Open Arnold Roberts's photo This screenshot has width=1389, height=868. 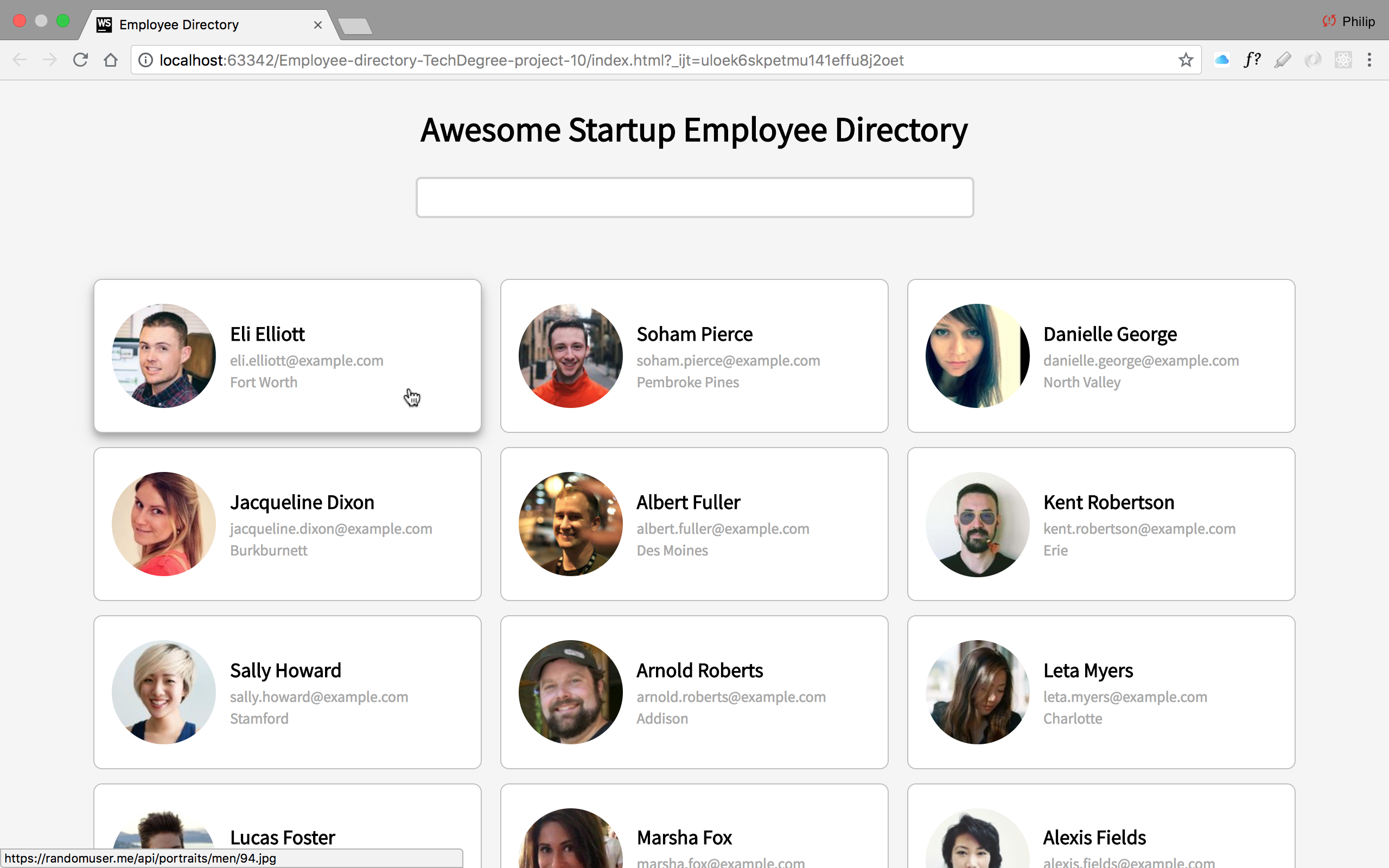(571, 692)
